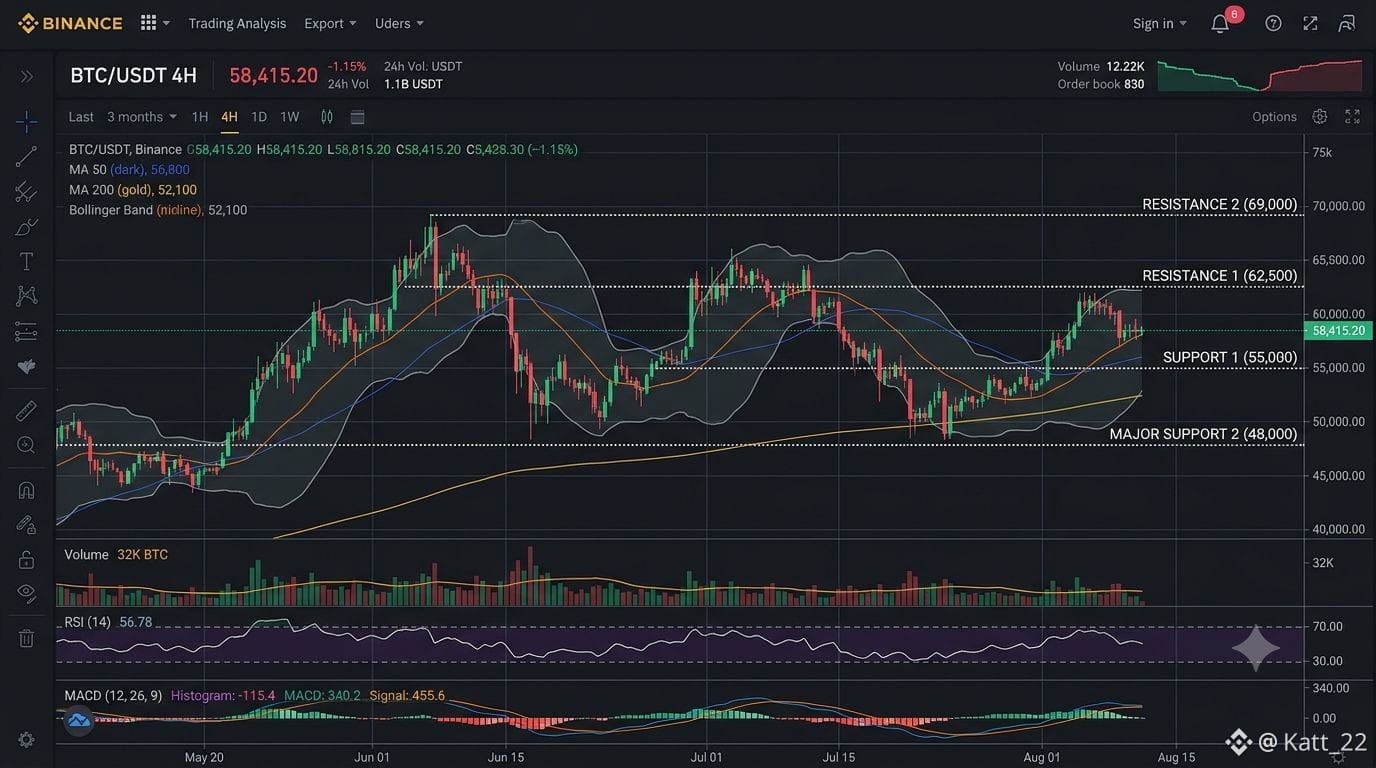
Task: Click the BTC/USDT, Binance legend title
Action: tap(125, 150)
